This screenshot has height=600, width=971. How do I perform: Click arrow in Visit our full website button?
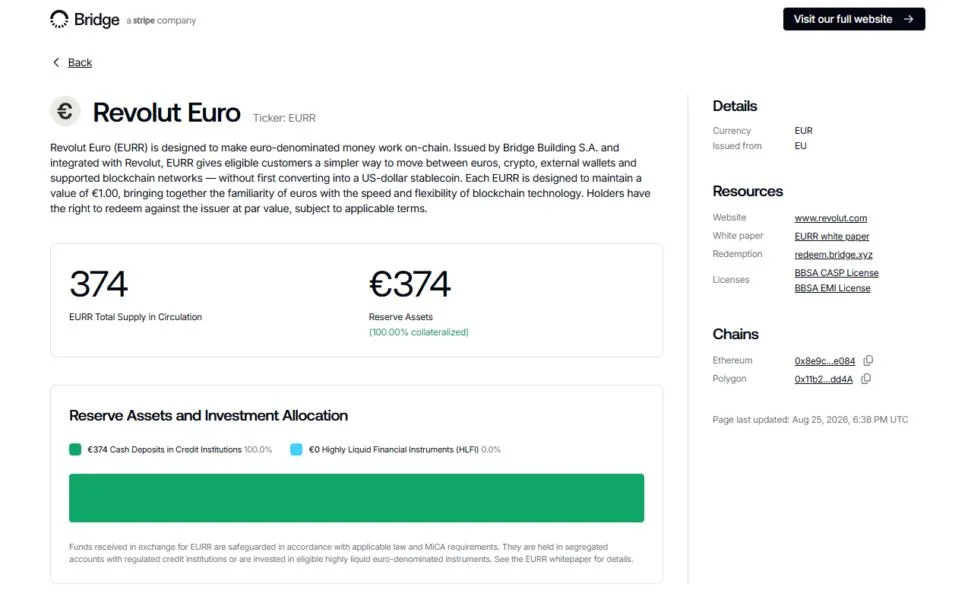click(x=908, y=19)
